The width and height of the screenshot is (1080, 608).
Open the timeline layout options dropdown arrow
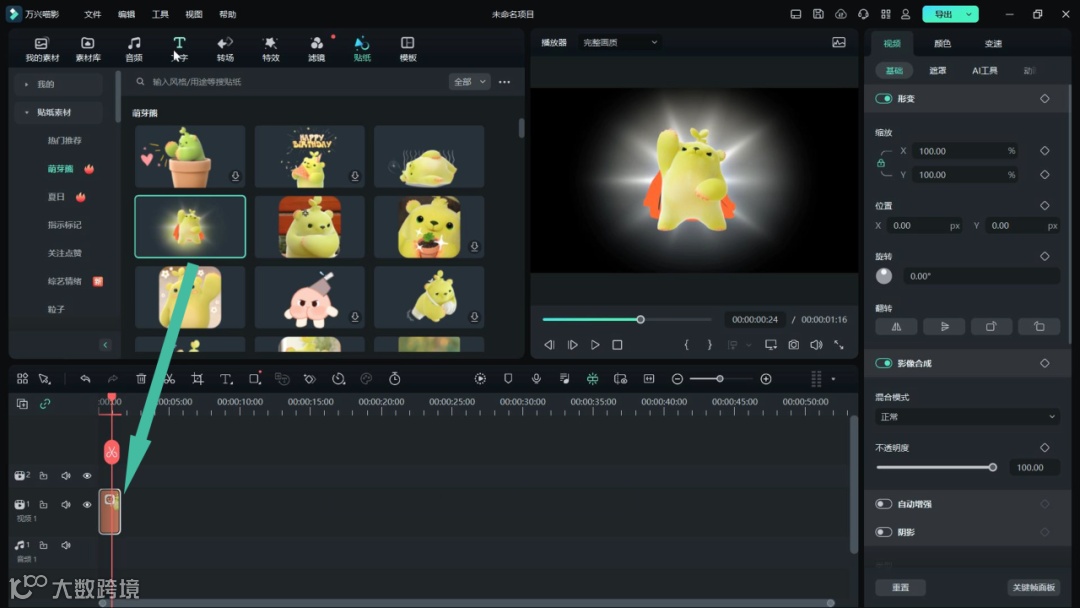click(x=833, y=379)
